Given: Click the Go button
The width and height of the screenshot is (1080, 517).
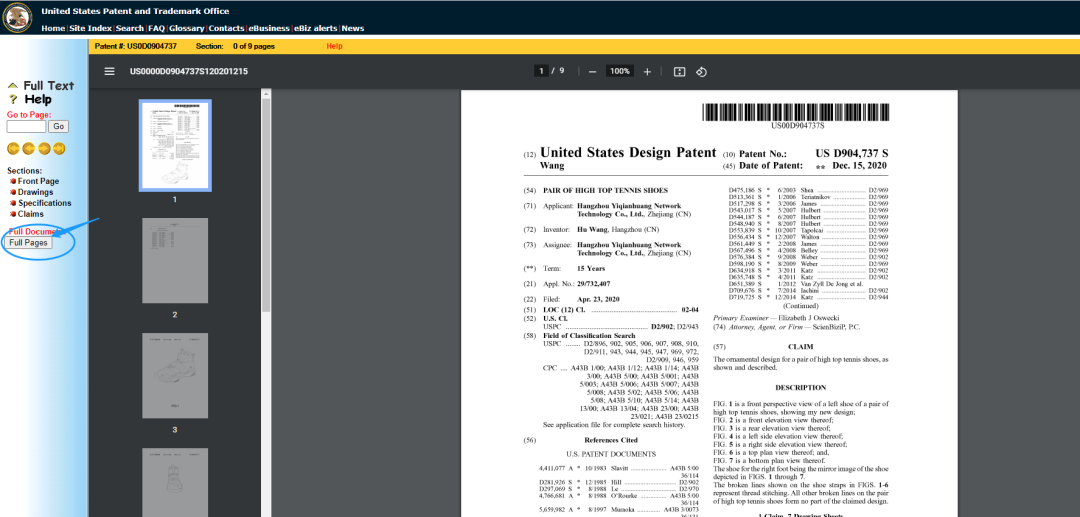Looking at the screenshot, I should coord(59,127).
